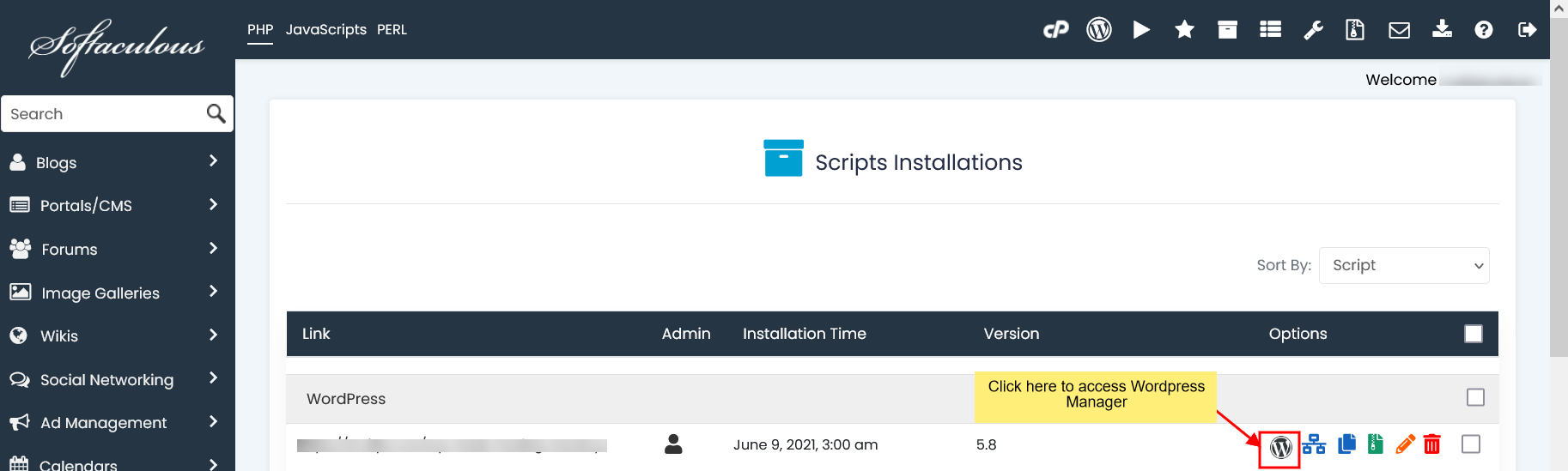
Task: Open WordPress Manager icon in installation row
Action: 1280,447
